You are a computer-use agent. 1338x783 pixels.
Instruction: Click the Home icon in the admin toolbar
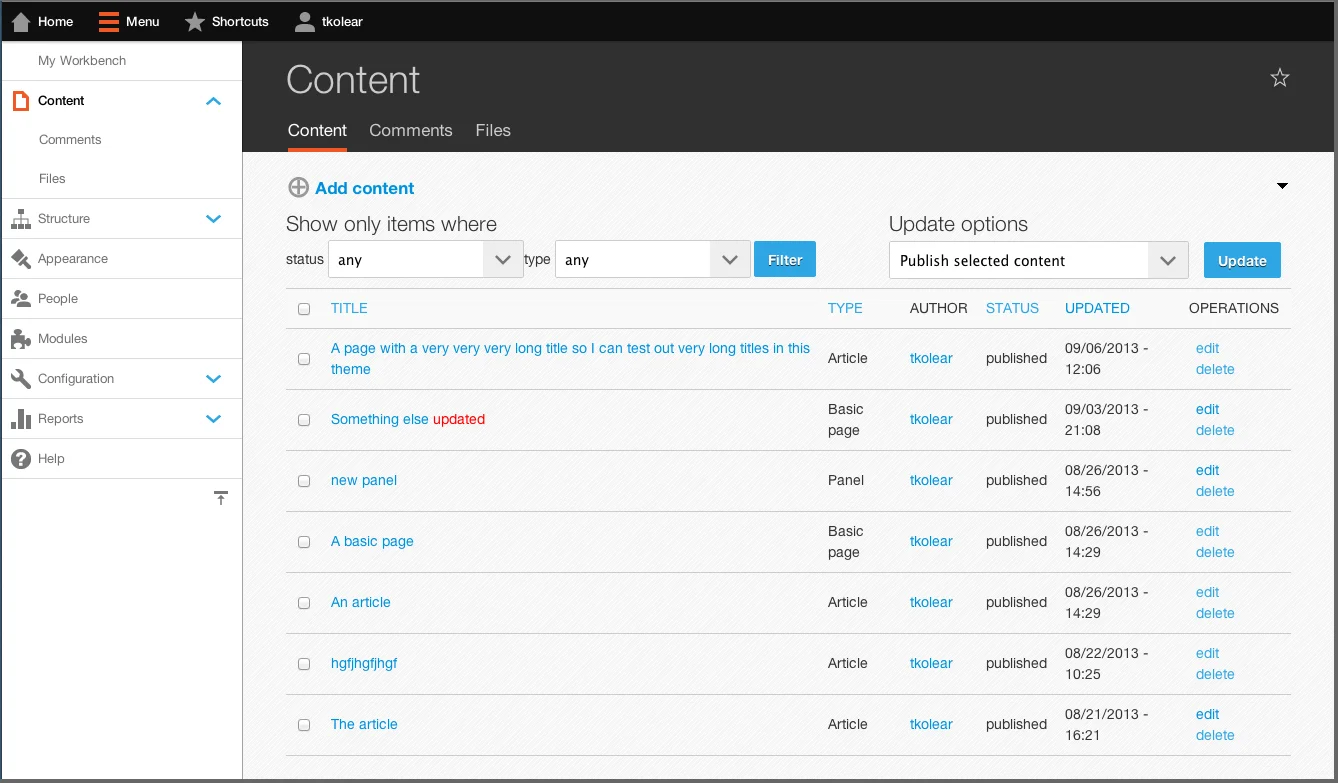click(20, 21)
